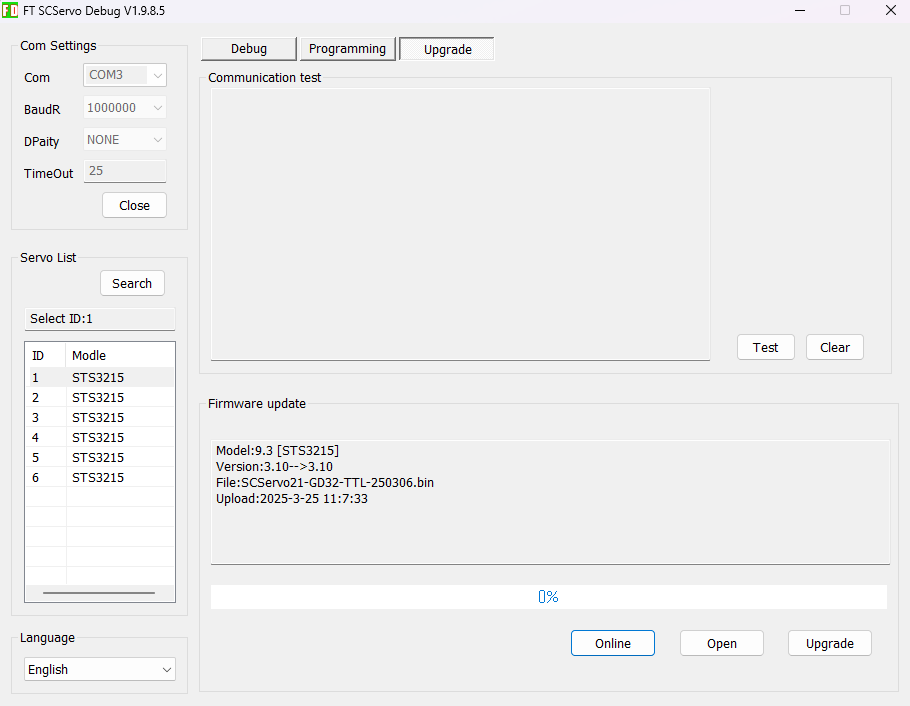Select servo ID 4 row
The width and height of the screenshot is (910, 706).
tap(101, 437)
